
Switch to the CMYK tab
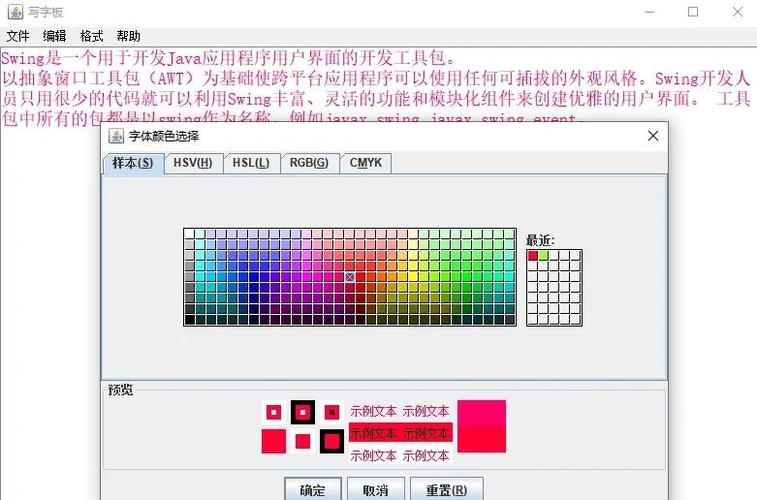[366, 163]
